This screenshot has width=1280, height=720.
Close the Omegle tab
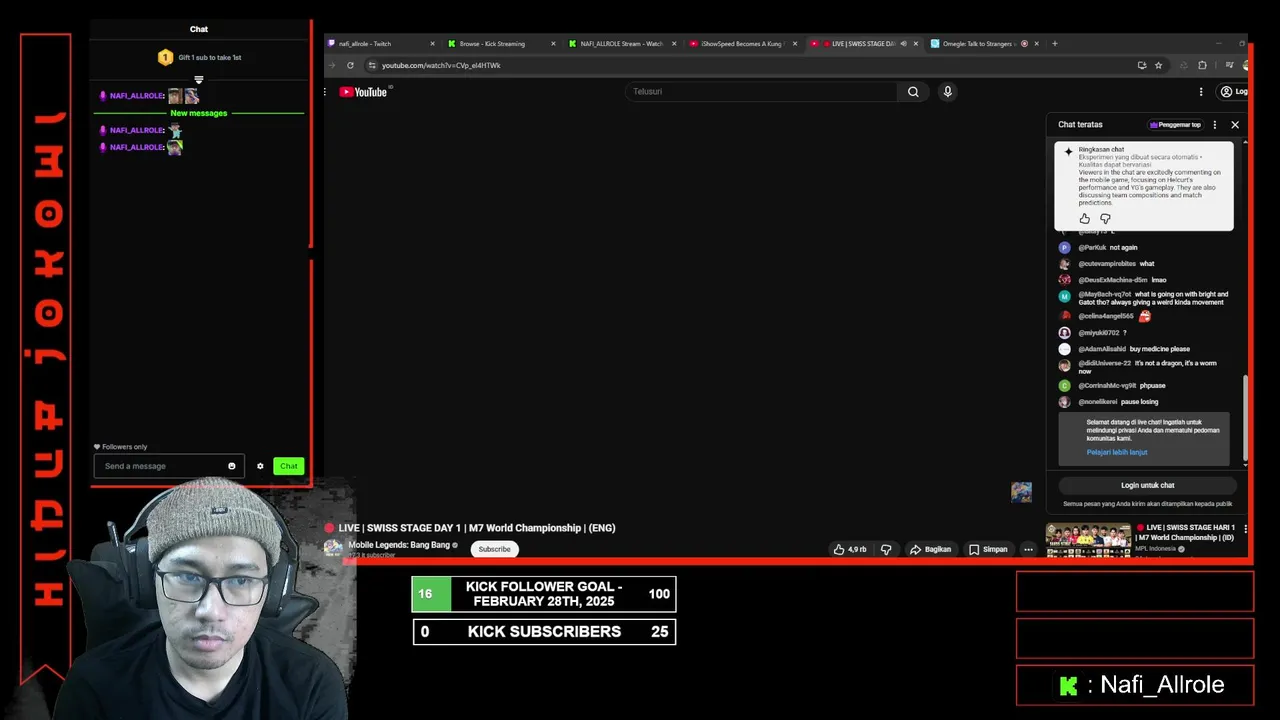click(x=1036, y=43)
